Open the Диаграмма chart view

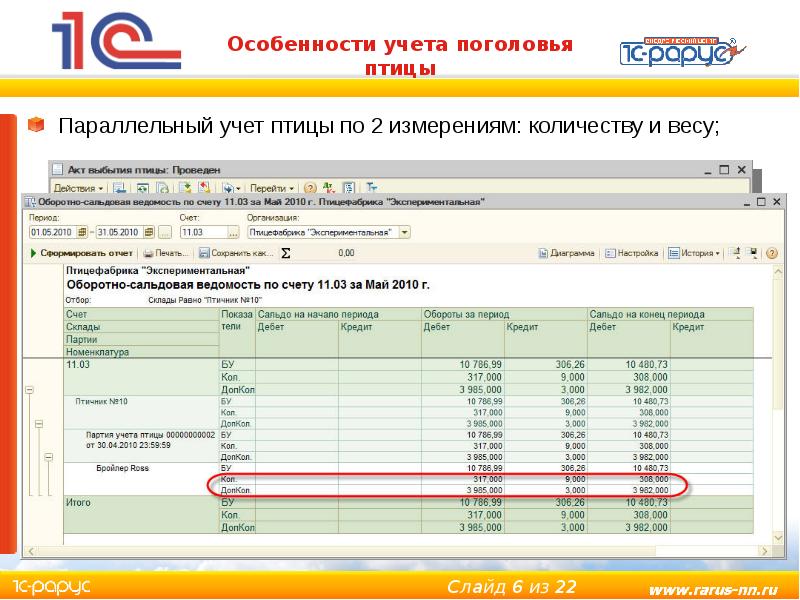567,254
